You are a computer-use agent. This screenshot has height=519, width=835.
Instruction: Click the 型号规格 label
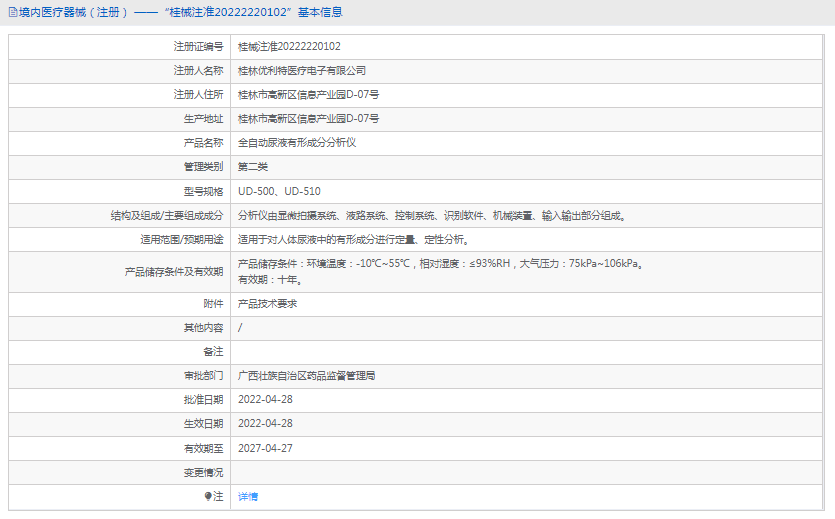tap(203, 192)
